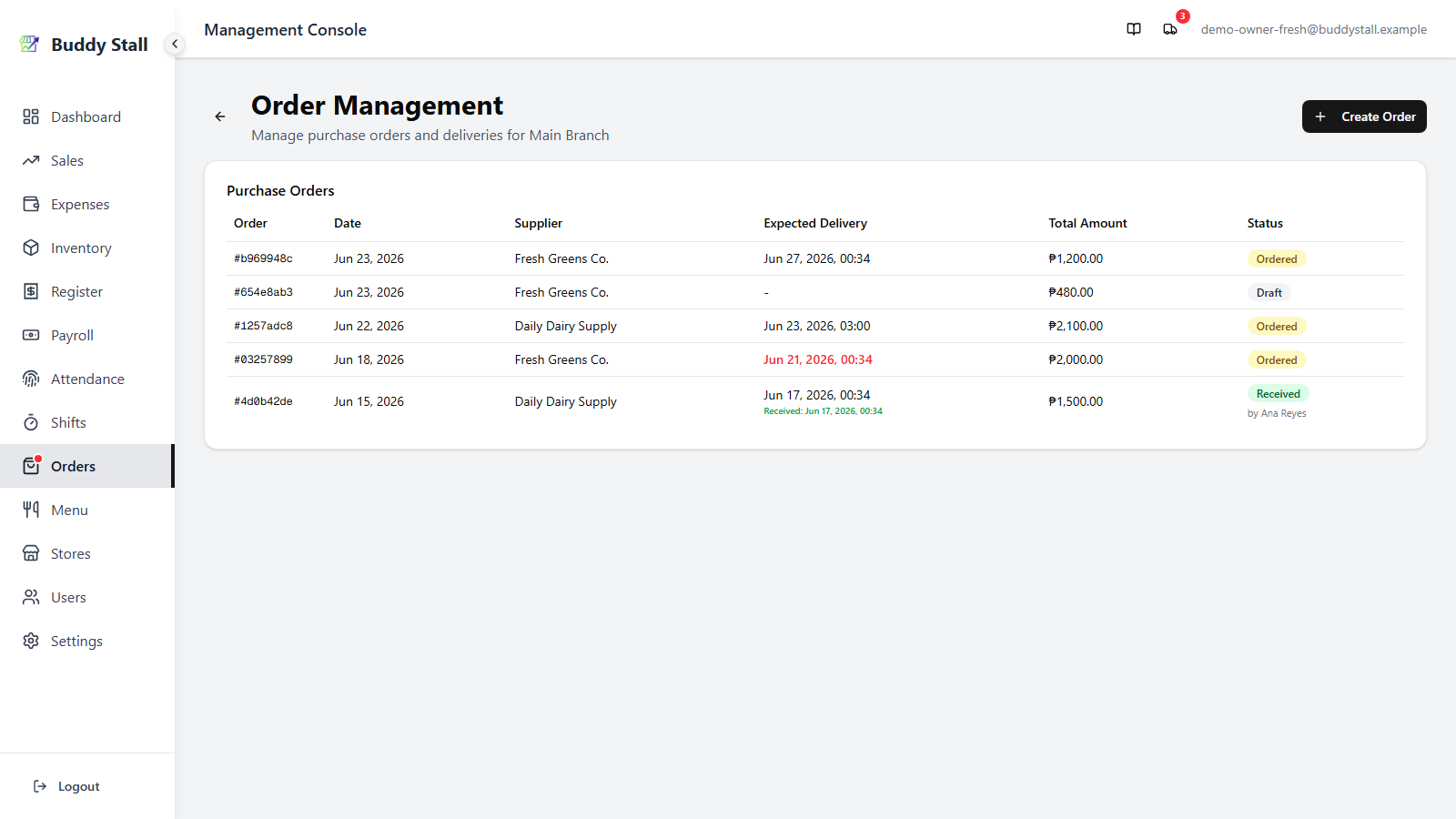Select the Expenses menu item

pos(87,204)
